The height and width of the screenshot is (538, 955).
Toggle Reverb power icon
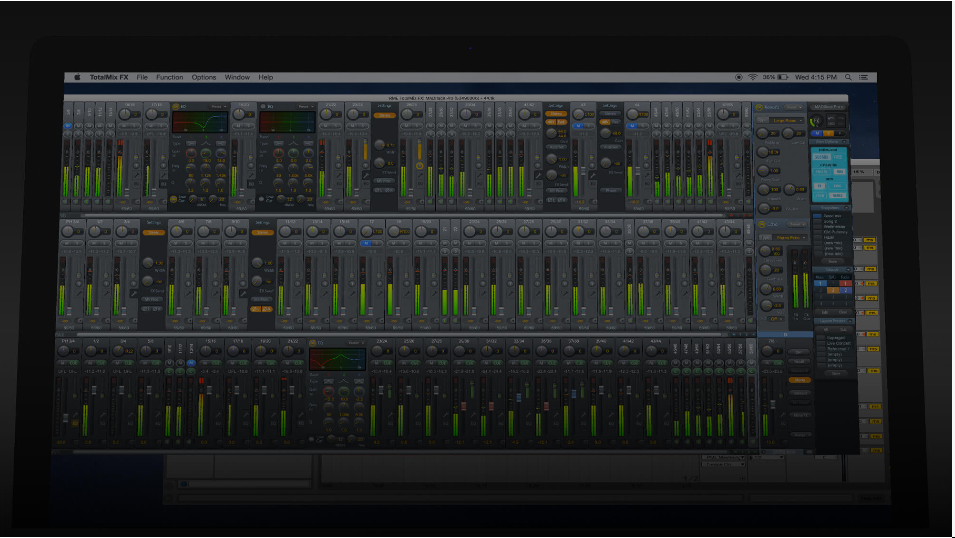(x=758, y=107)
